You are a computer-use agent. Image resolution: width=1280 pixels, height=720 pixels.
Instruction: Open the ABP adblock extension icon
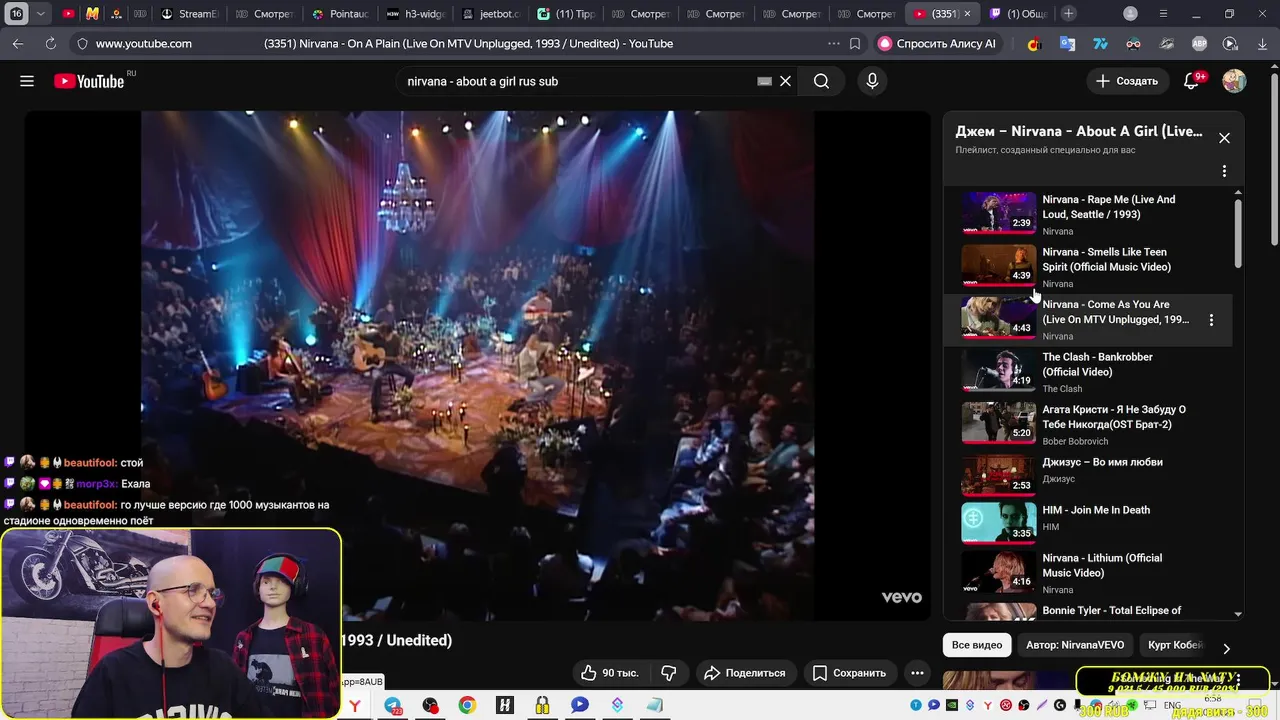coord(1199,43)
